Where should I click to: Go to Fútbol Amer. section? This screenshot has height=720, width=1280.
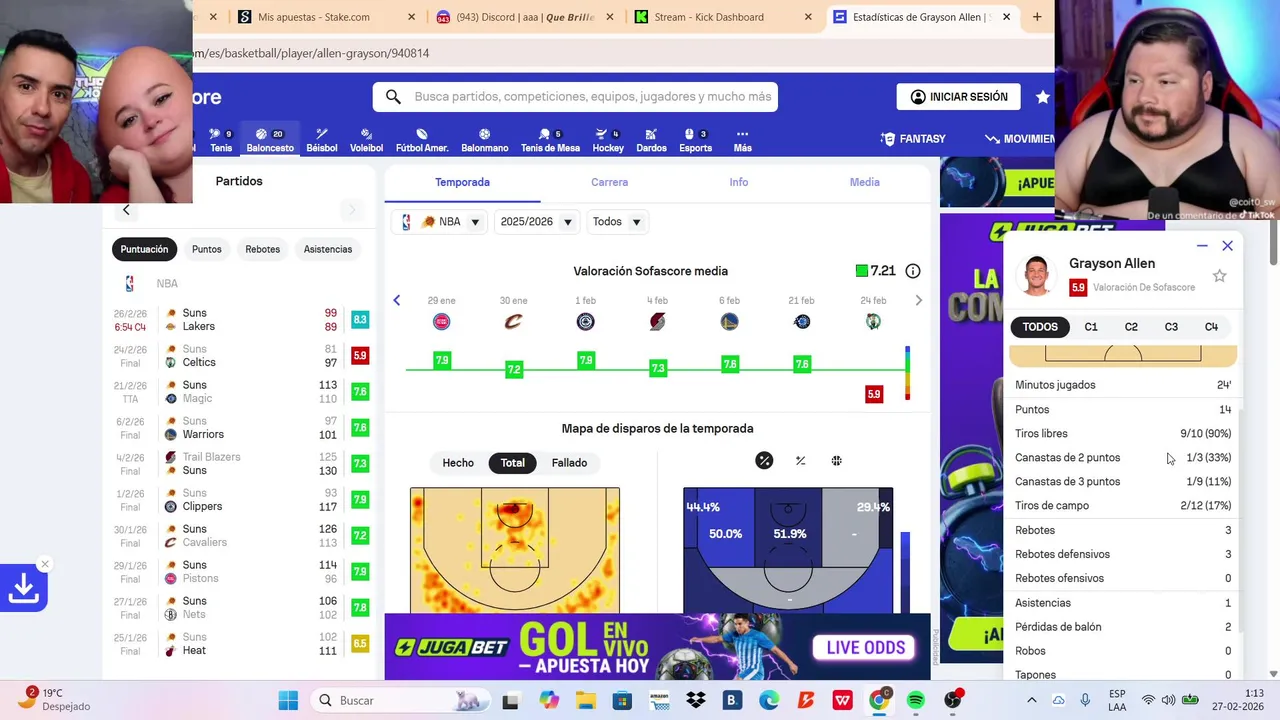(422, 140)
